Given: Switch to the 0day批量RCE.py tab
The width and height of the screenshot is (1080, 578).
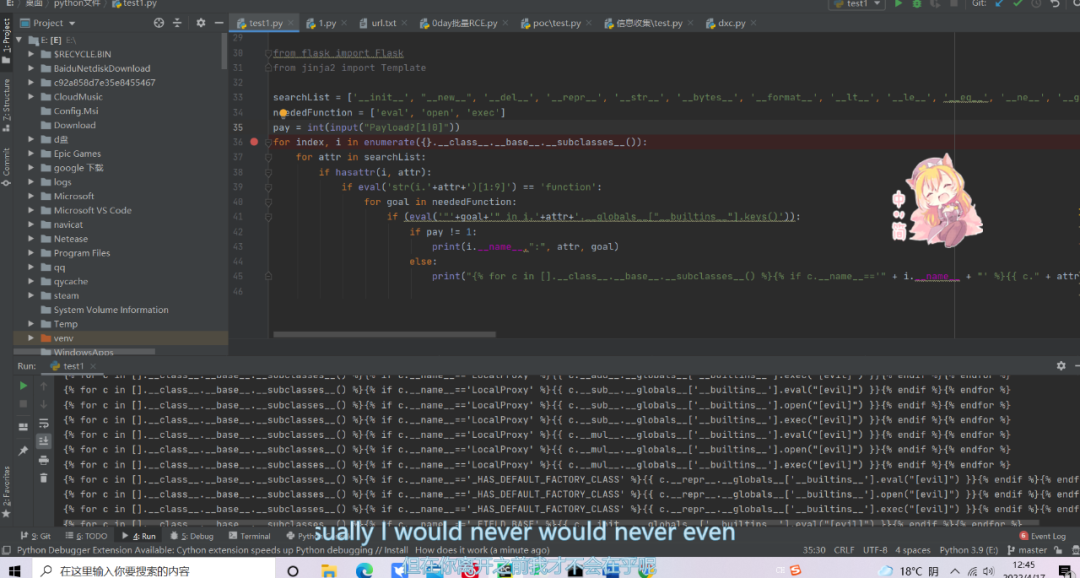Looking at the screenshot, I should pos(464,23).
